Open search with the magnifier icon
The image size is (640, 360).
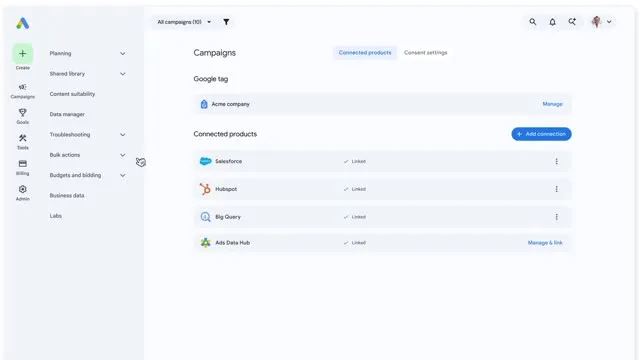click(533, 22)
